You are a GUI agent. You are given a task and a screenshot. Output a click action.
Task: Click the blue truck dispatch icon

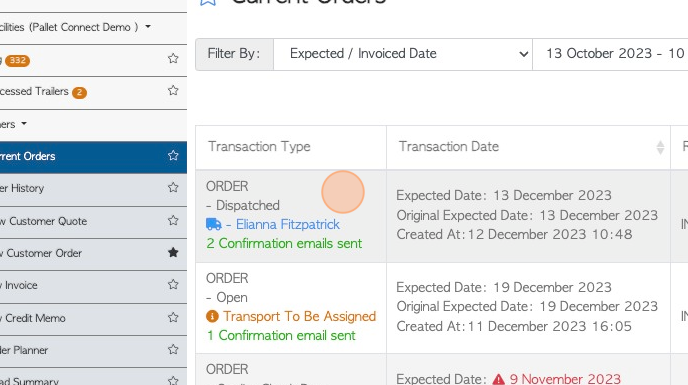pos(214,224)
